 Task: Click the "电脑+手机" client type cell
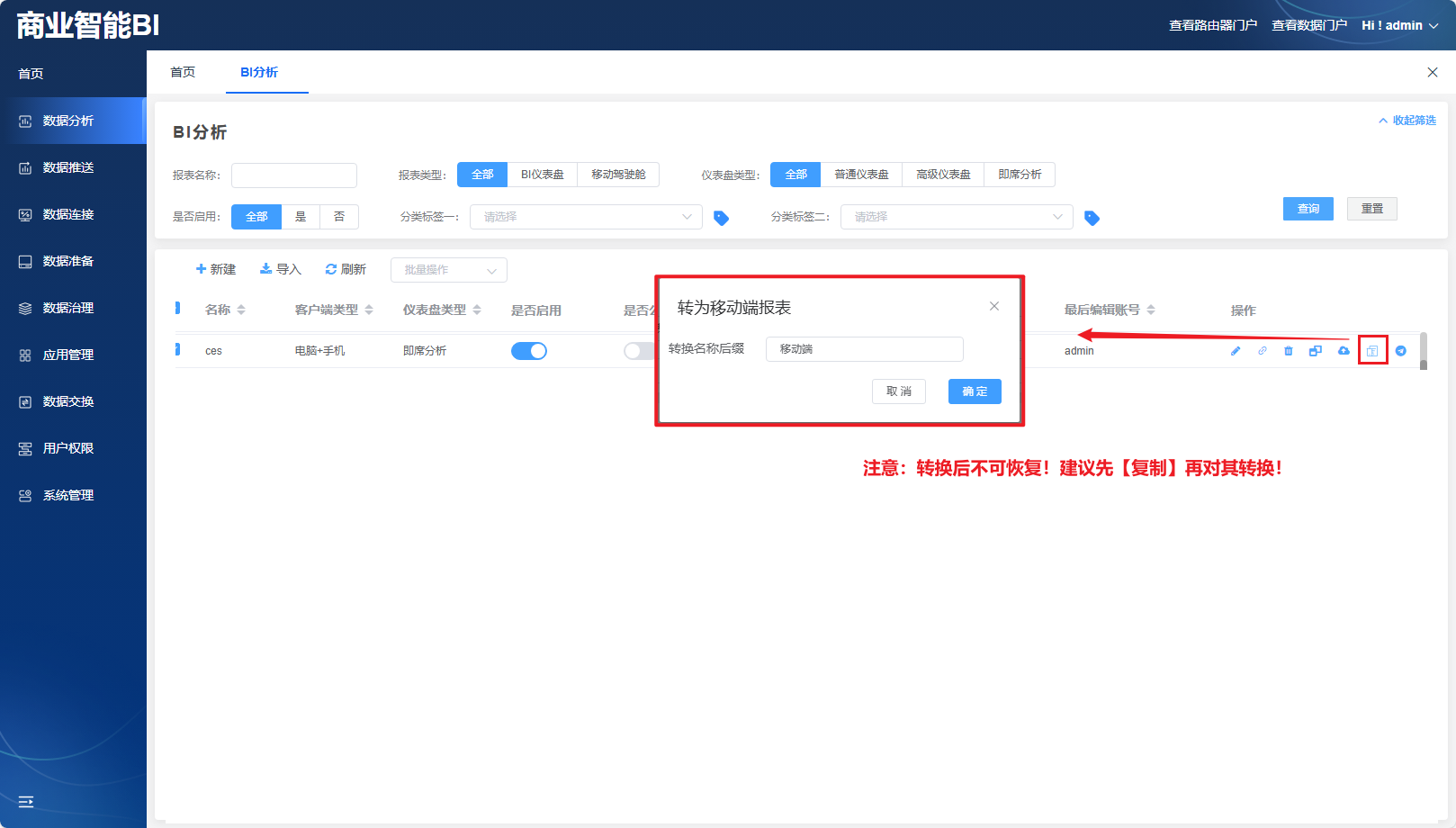(319, 351)
